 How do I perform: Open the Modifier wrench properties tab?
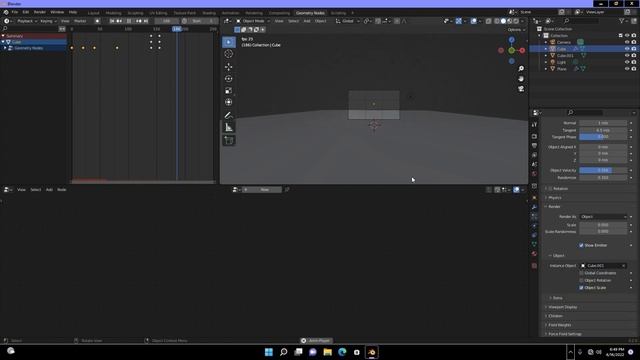534,207
